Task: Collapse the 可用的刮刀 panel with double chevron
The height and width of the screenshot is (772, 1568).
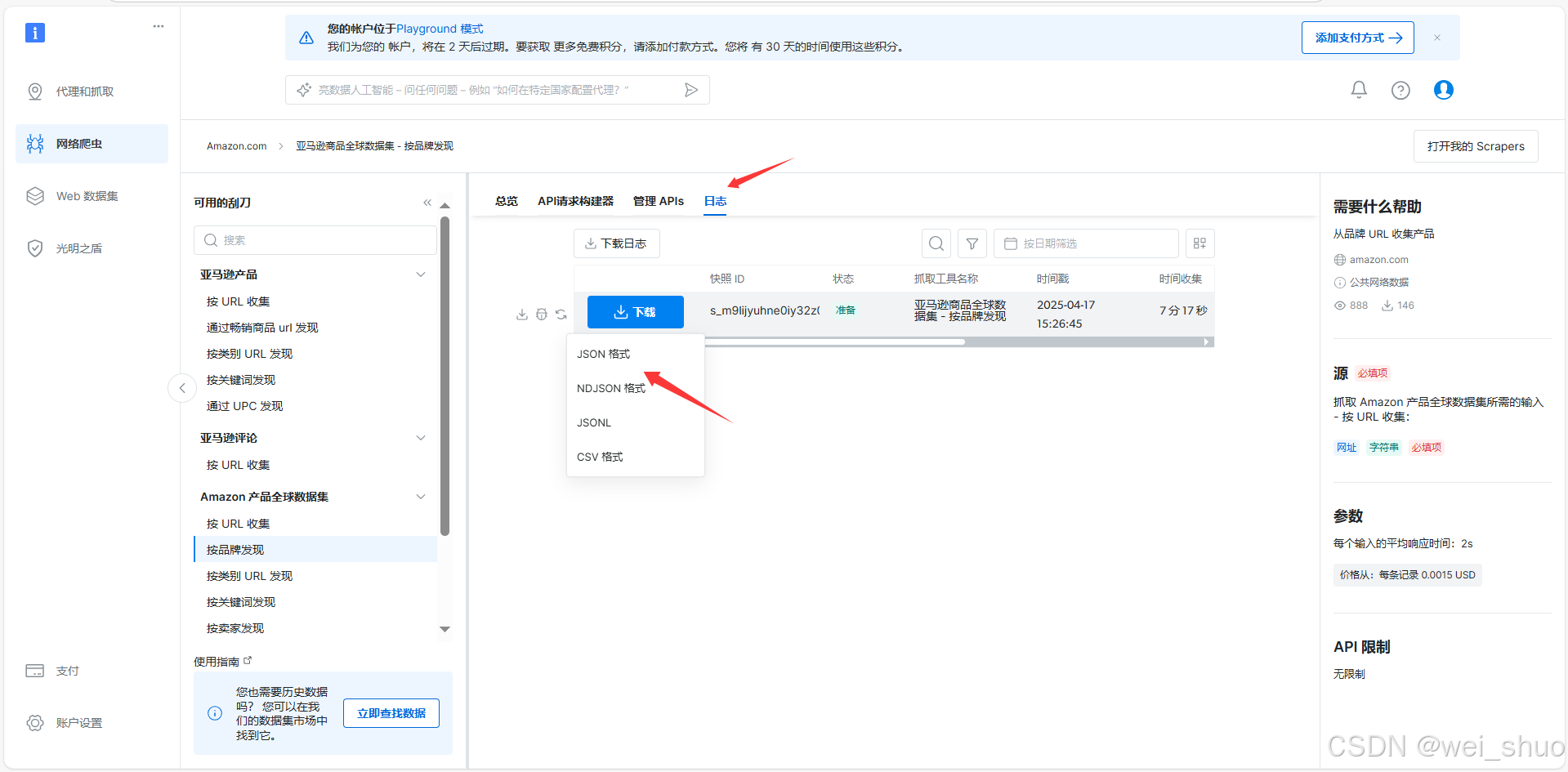Action: tap(427, 203)
